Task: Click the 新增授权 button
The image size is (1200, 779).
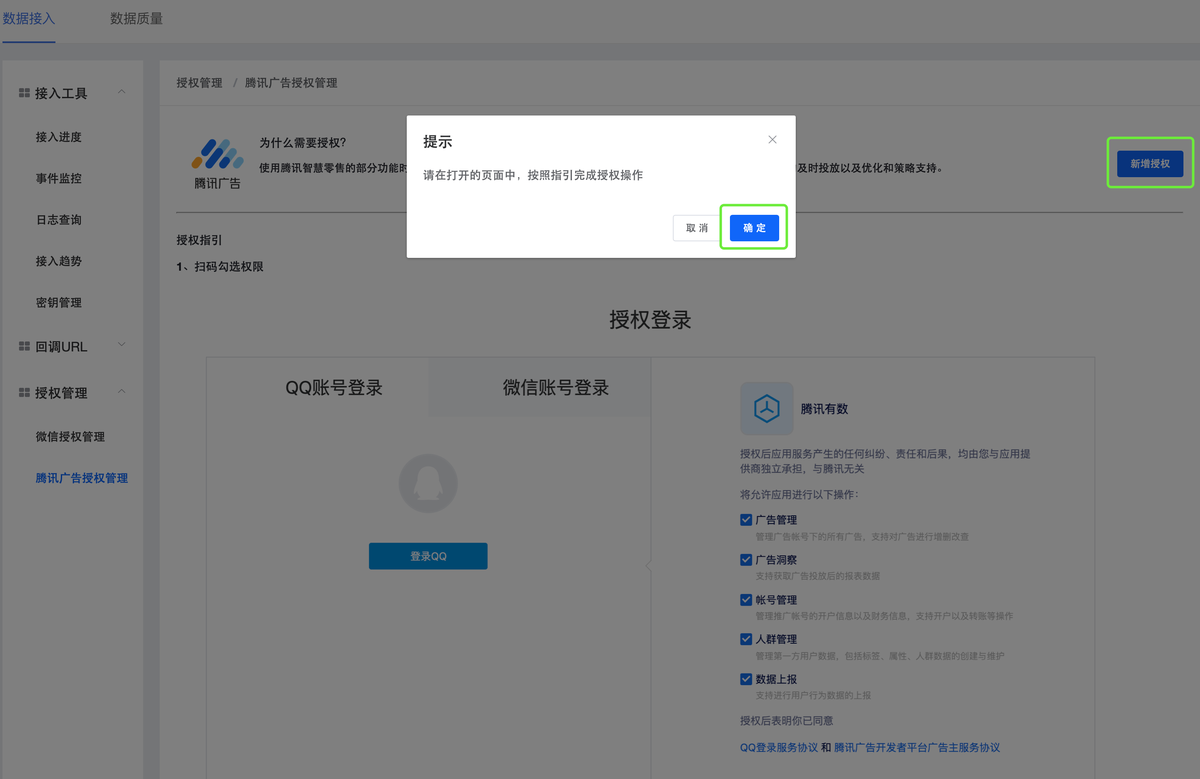Action: 1149,162
